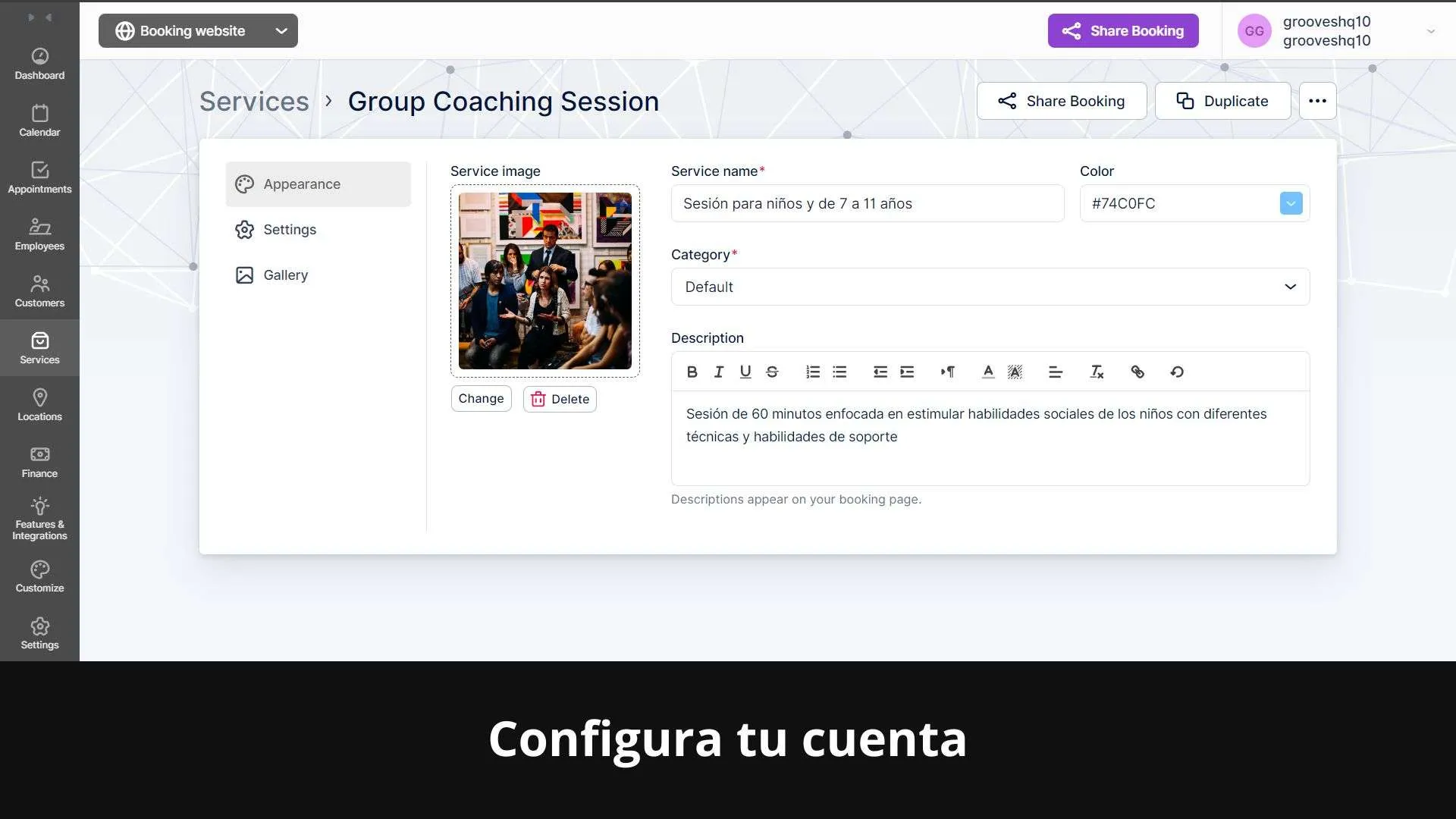Click the unordered list icon
Viewport: 1456px width, 819px height.
coord(840,372)
